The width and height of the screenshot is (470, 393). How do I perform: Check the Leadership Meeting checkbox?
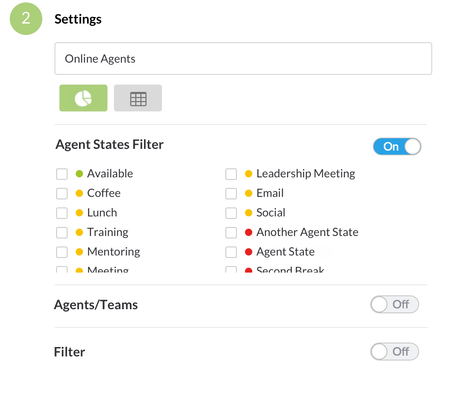[231, 174]
